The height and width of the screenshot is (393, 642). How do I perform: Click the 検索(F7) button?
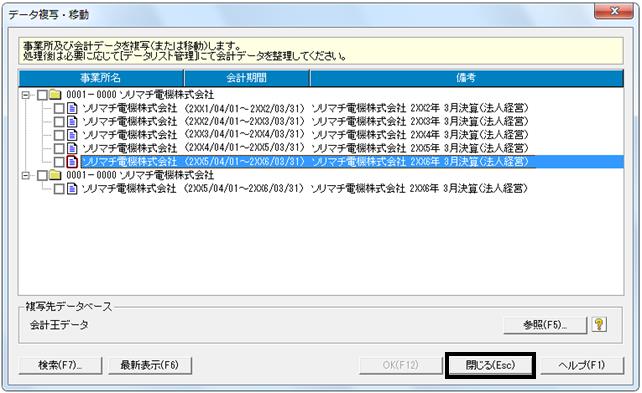coord(60,365)
